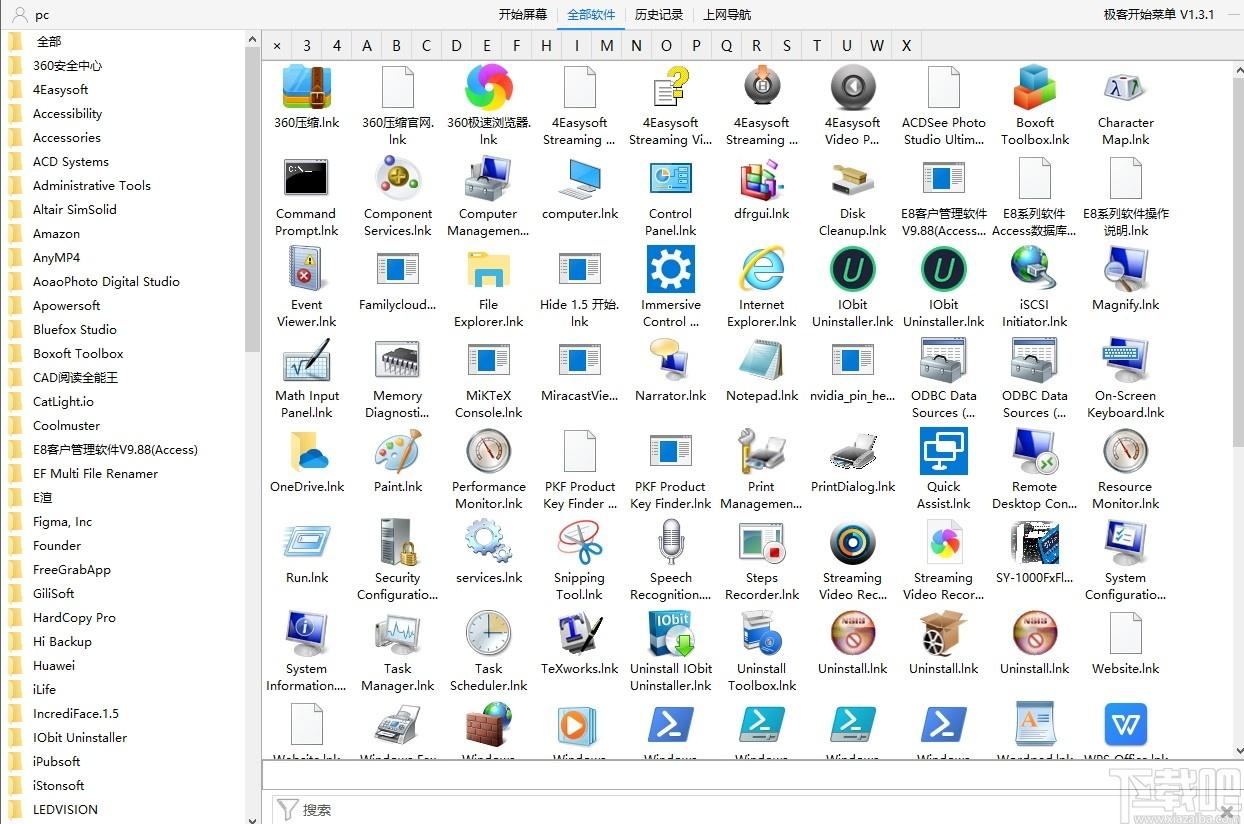Open the Task Manager shortcut
The width and height of the screenshot is (1244, 824).
point(397,633)
